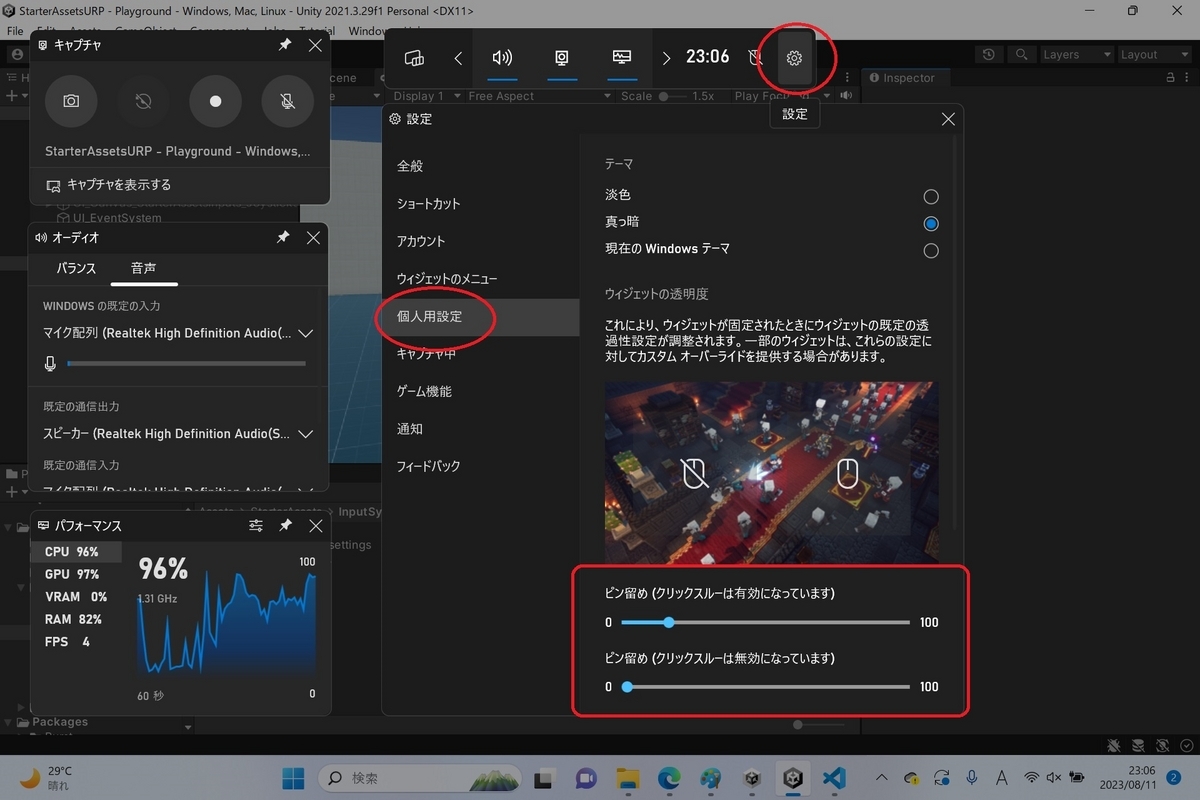
Task: Select the VRAM row in Performance widget
Action: 76,597
